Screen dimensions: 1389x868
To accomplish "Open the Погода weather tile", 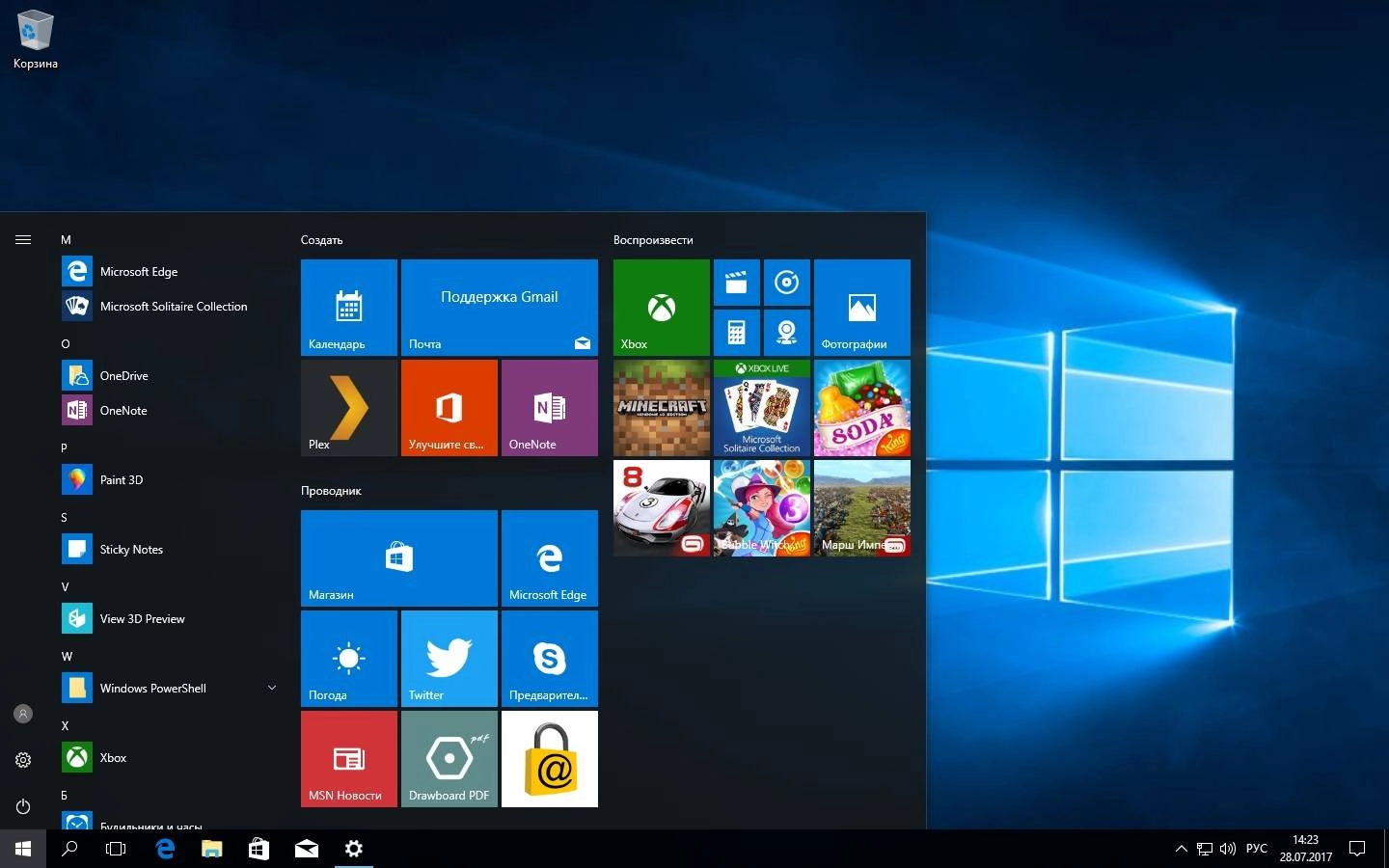I will click(349, 659).
